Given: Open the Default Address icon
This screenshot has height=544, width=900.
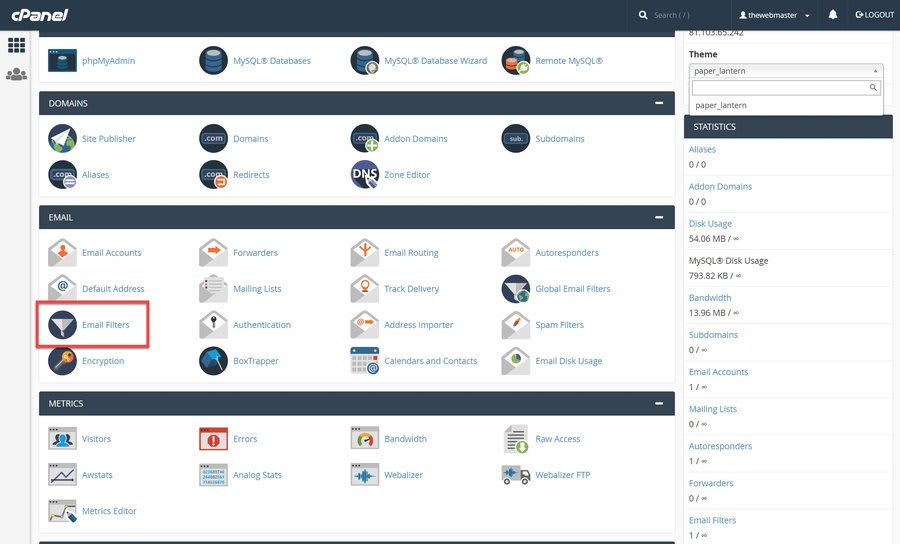Looking at the screenshot, I should click(x=62, y=289).
